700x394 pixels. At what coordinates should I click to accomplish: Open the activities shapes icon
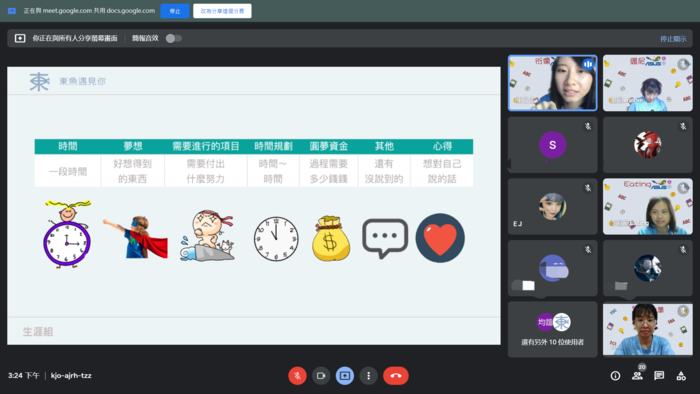[681, 376]
